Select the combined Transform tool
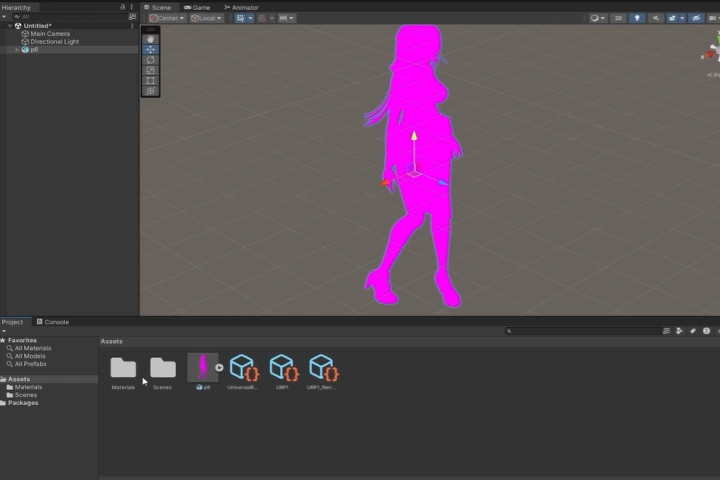 click(150, 91)
